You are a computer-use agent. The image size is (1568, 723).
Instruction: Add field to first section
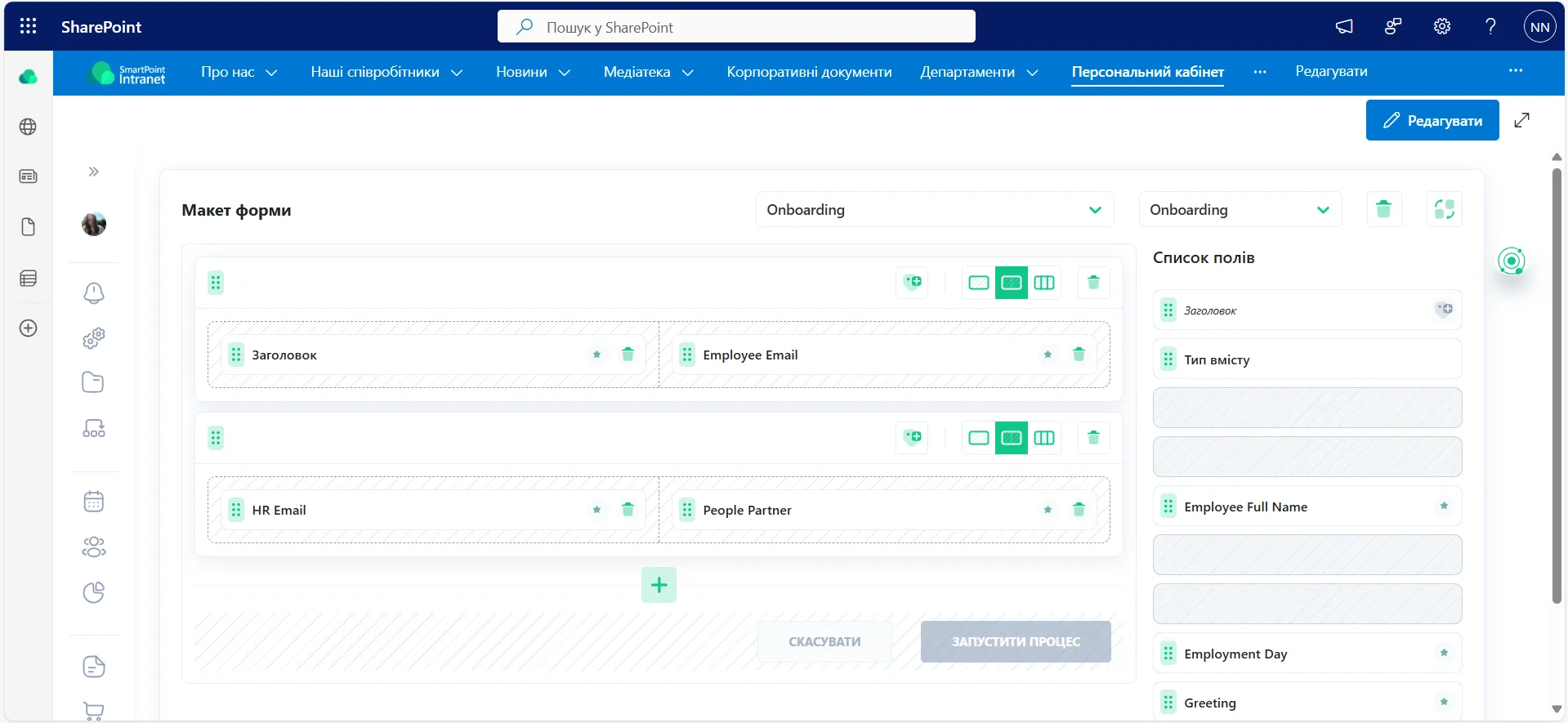coord(912,283)
